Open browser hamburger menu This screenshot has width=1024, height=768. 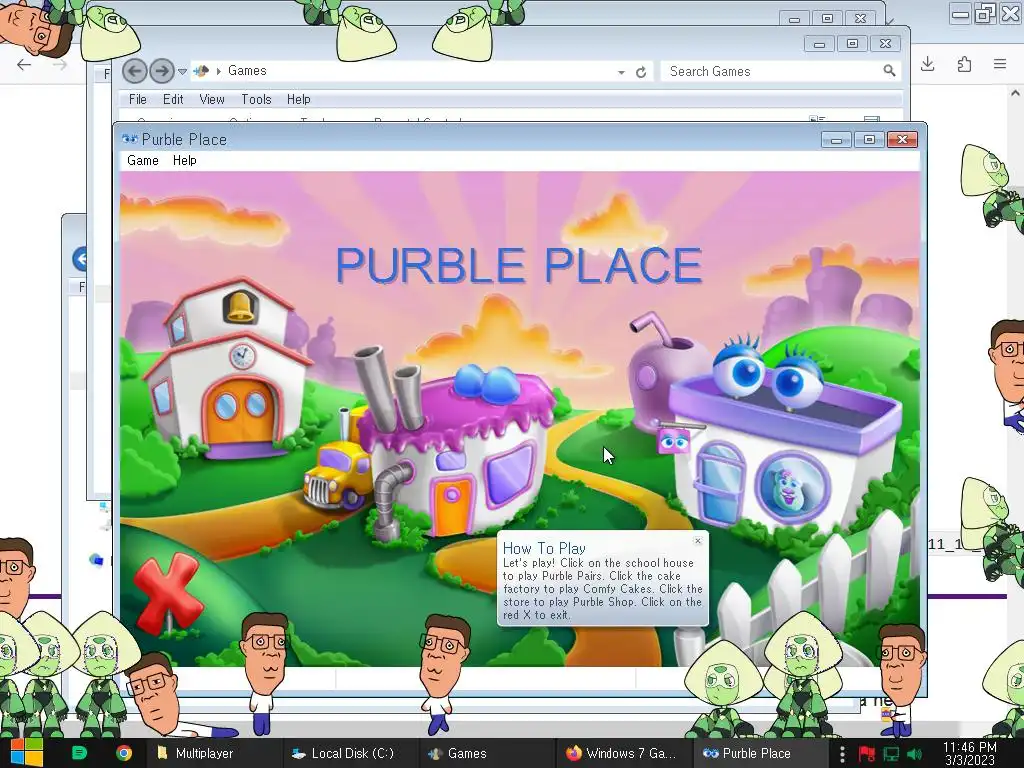point(1000,64)
